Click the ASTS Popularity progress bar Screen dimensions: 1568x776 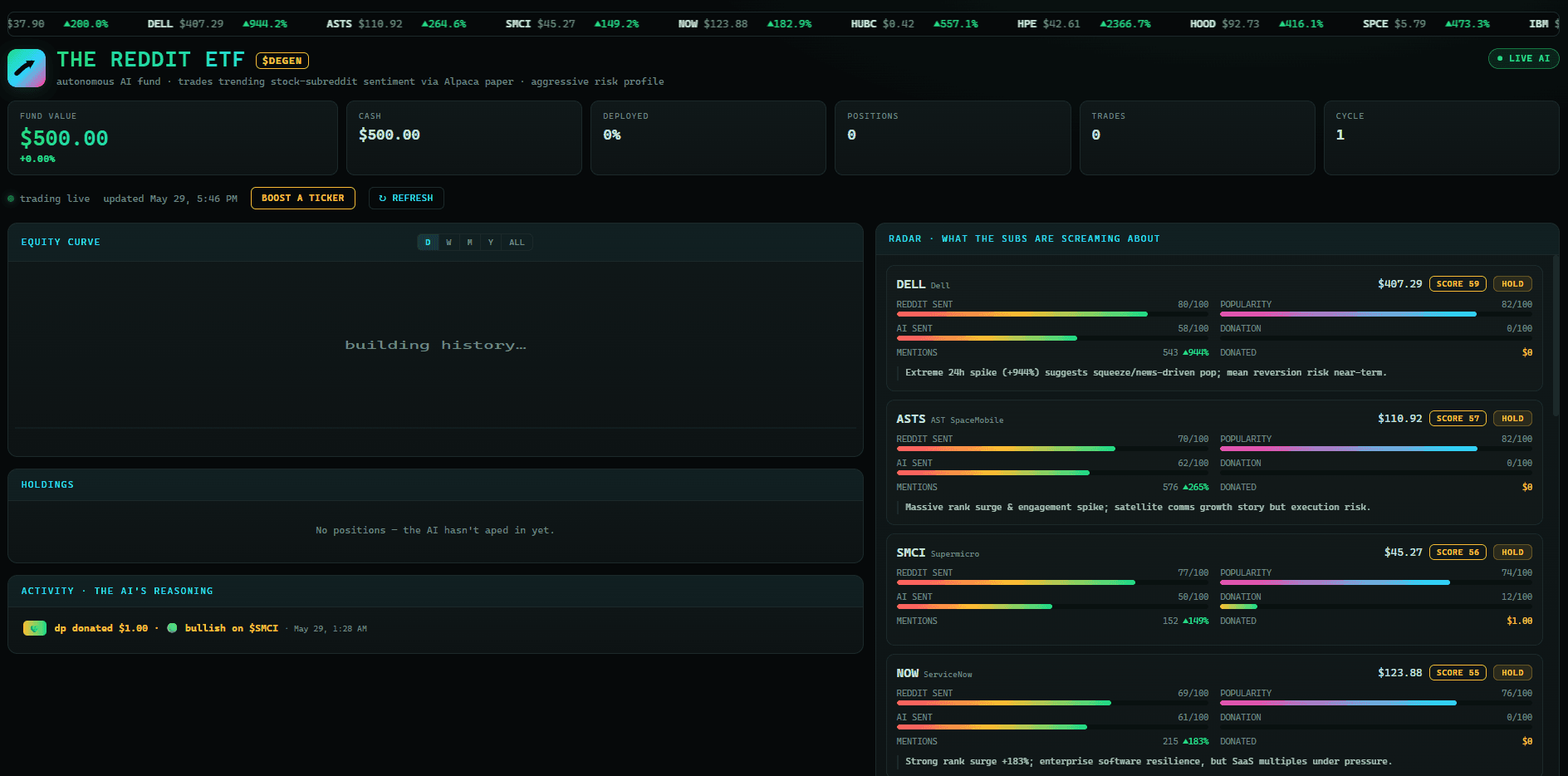coord(1376,449)
